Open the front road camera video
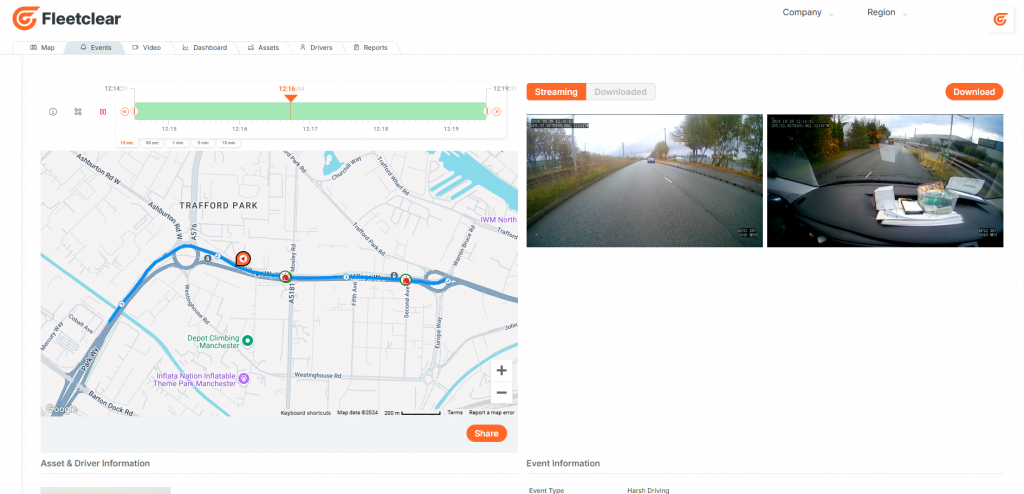The width and height of the screenshot is (1024, 494). 645,180
